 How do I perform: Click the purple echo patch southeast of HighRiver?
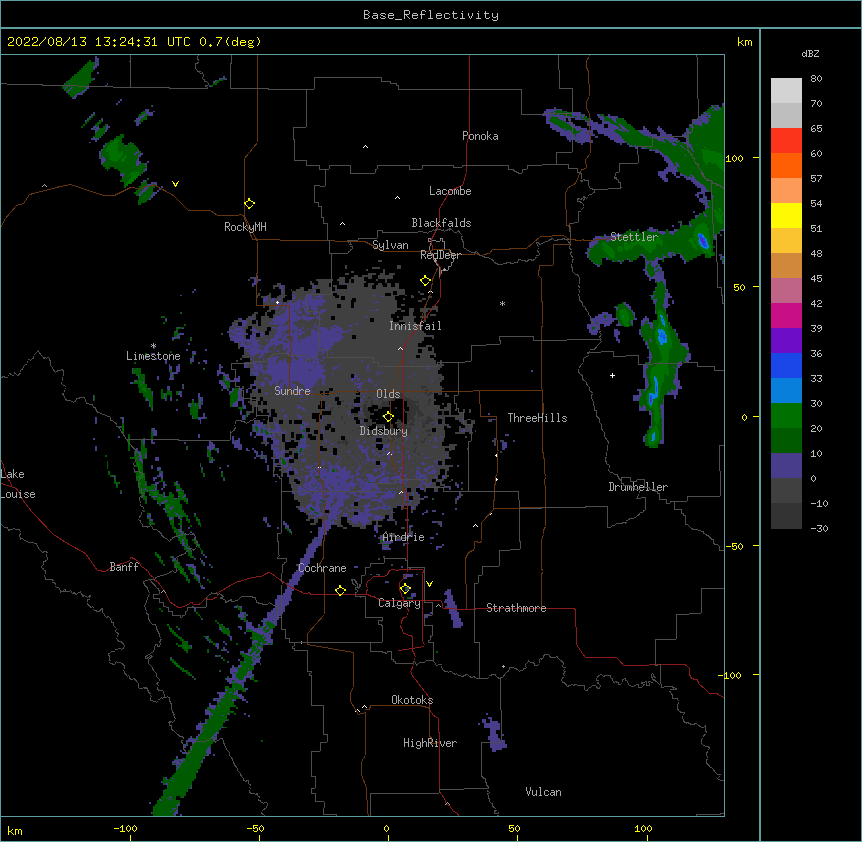point(494,734)
